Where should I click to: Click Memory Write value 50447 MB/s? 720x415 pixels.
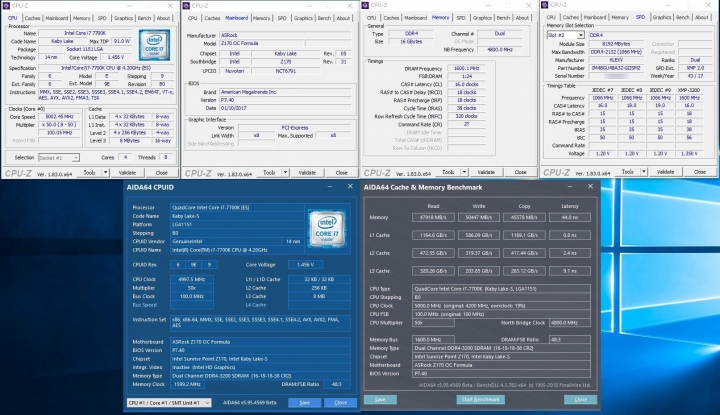[x=478, y=218]
